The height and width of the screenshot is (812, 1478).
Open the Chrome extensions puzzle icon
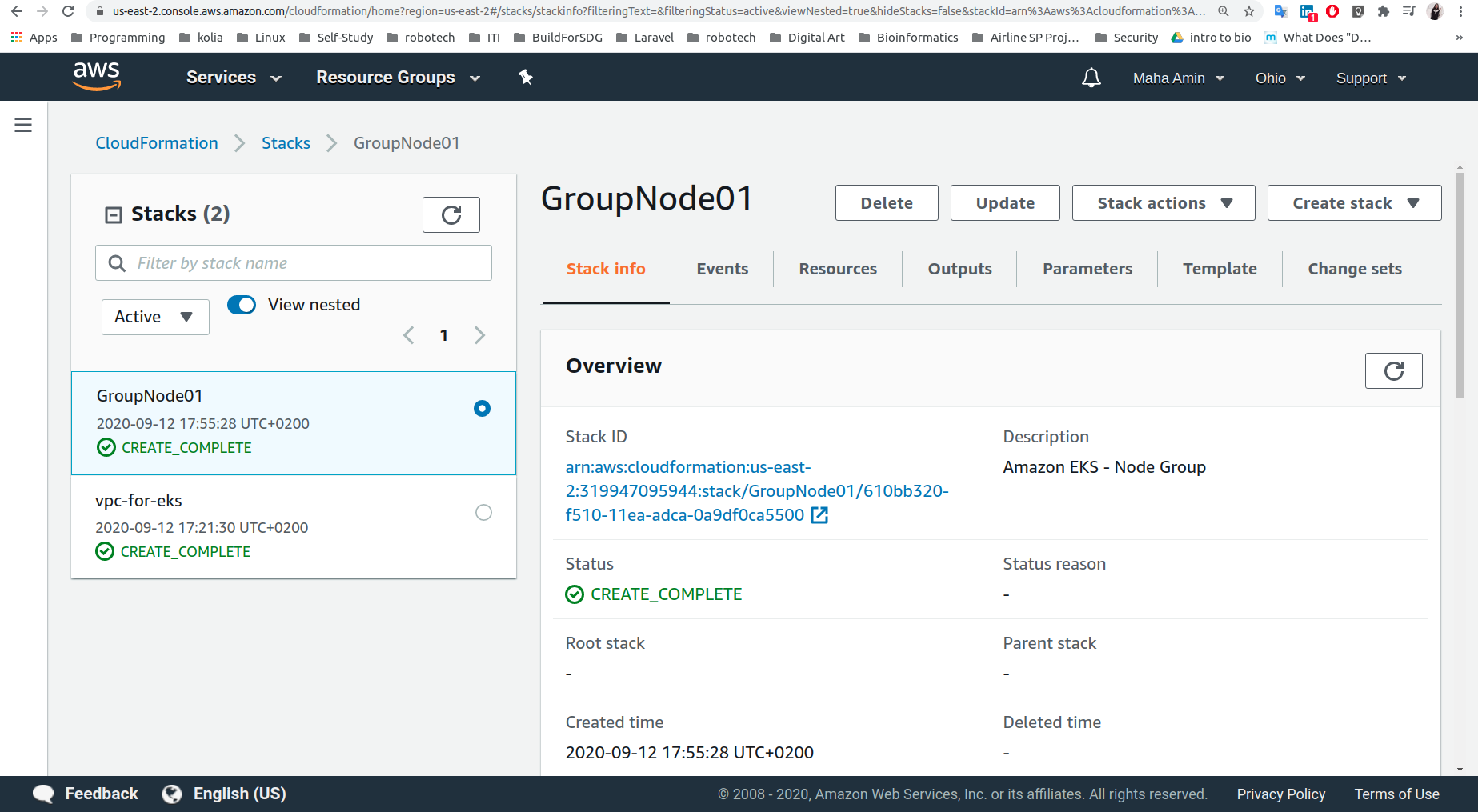point(1384,11)
